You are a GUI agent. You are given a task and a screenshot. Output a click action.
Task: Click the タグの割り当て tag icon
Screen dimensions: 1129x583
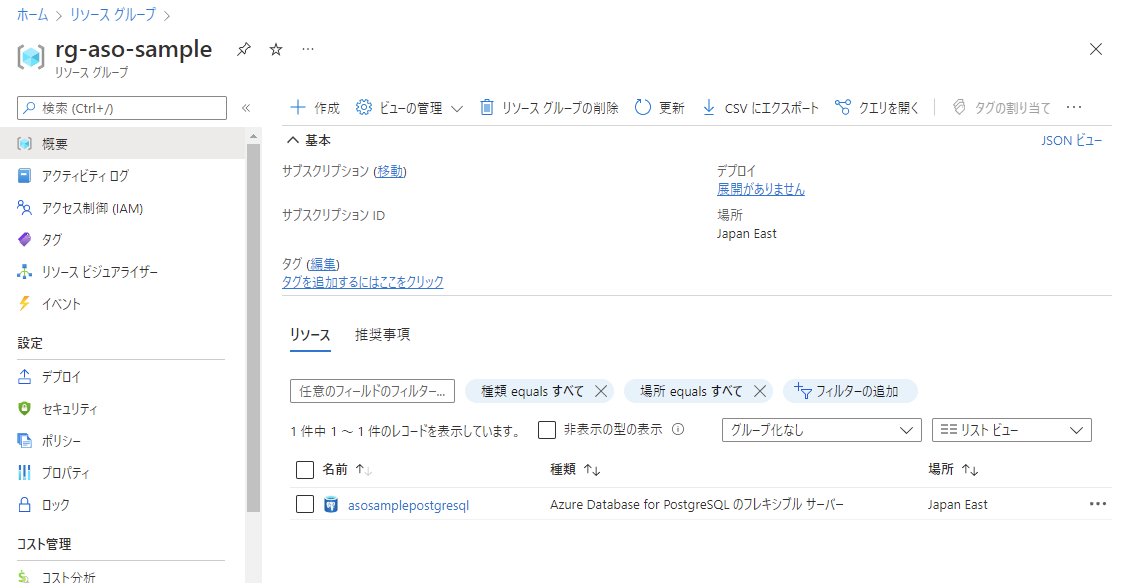click(x=958, y=107)
